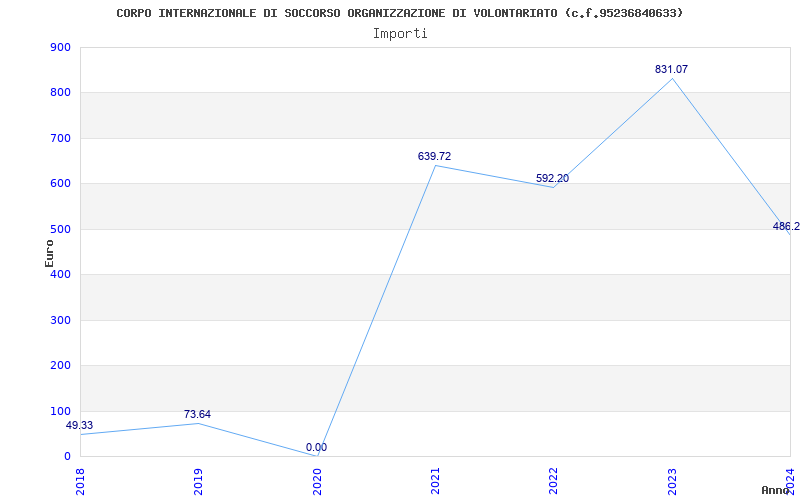
Task: Click the y-axis tick 500
Action: click(x=60, y=230)
